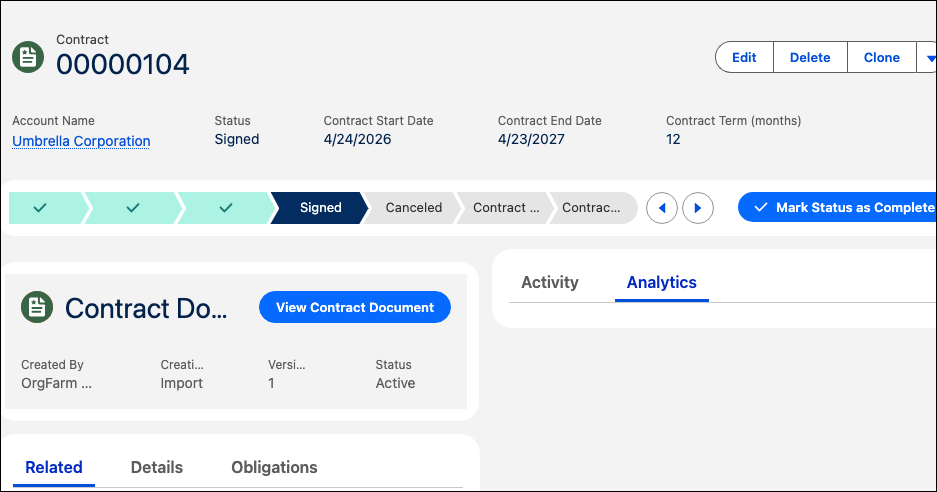This screenshot has width=937, height=492.
Task: Click the Import value on the document card
Action: point(182,383)
